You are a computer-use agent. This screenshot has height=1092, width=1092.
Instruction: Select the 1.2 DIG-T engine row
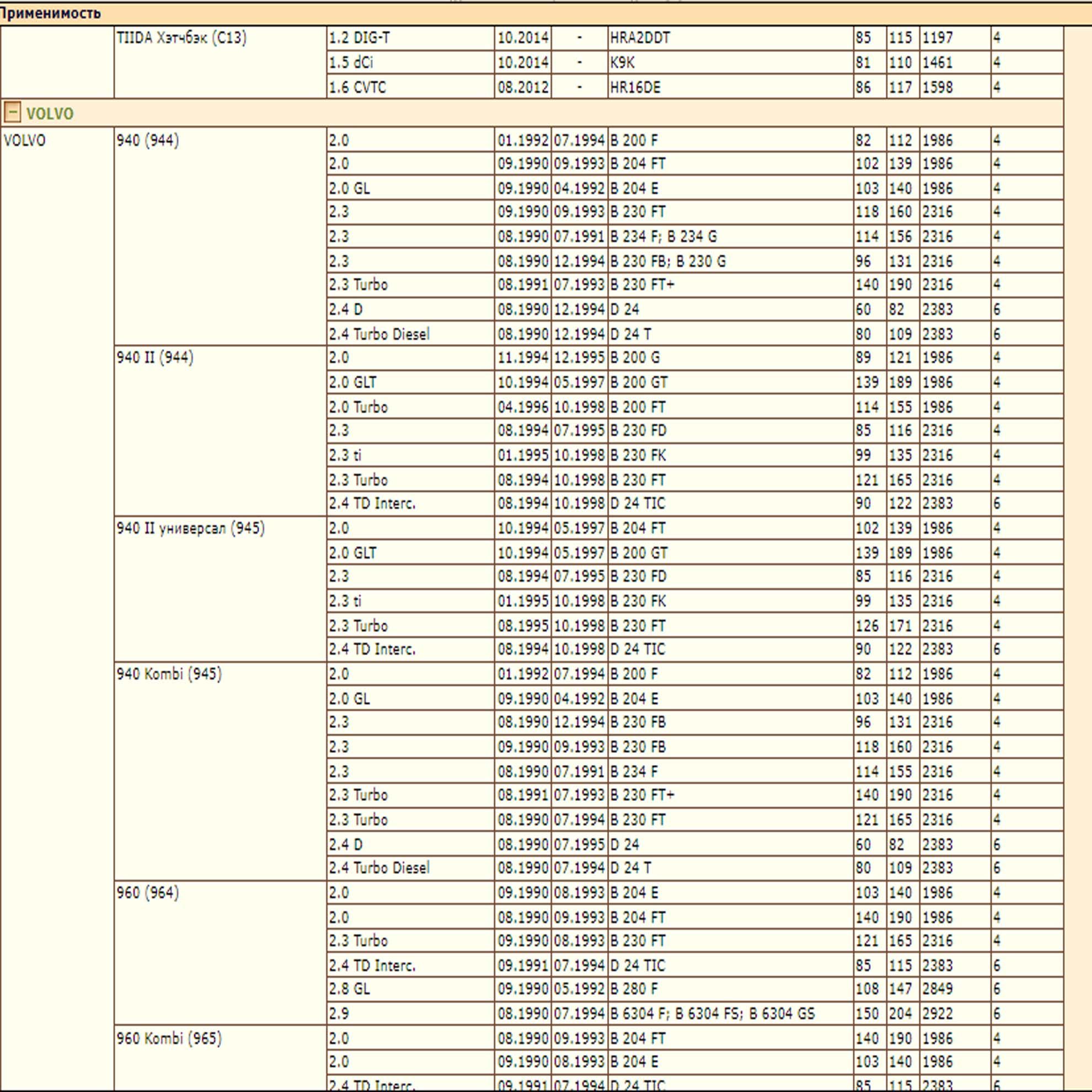(695, 38)
